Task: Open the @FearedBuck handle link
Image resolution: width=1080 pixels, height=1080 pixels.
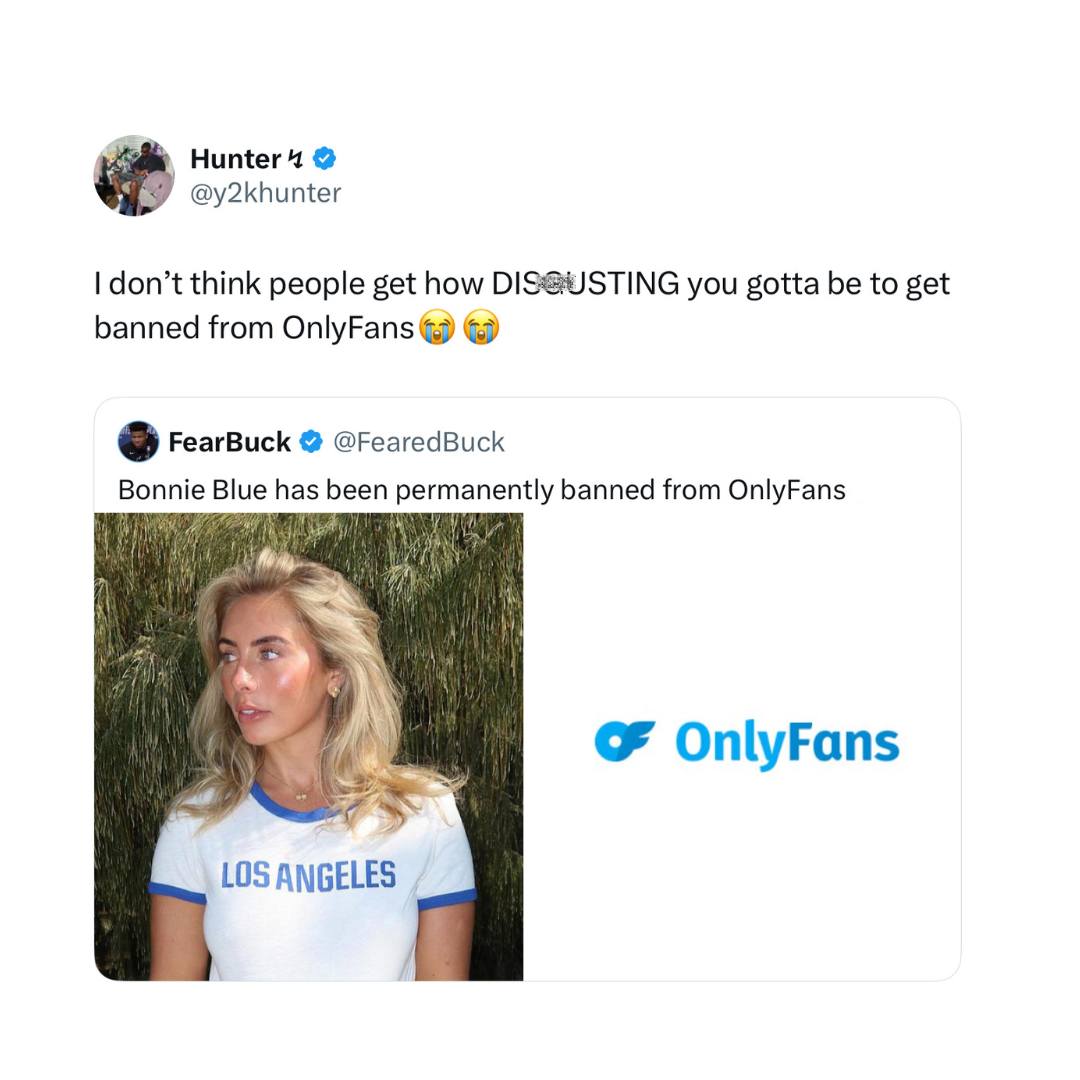Action: 418,441
